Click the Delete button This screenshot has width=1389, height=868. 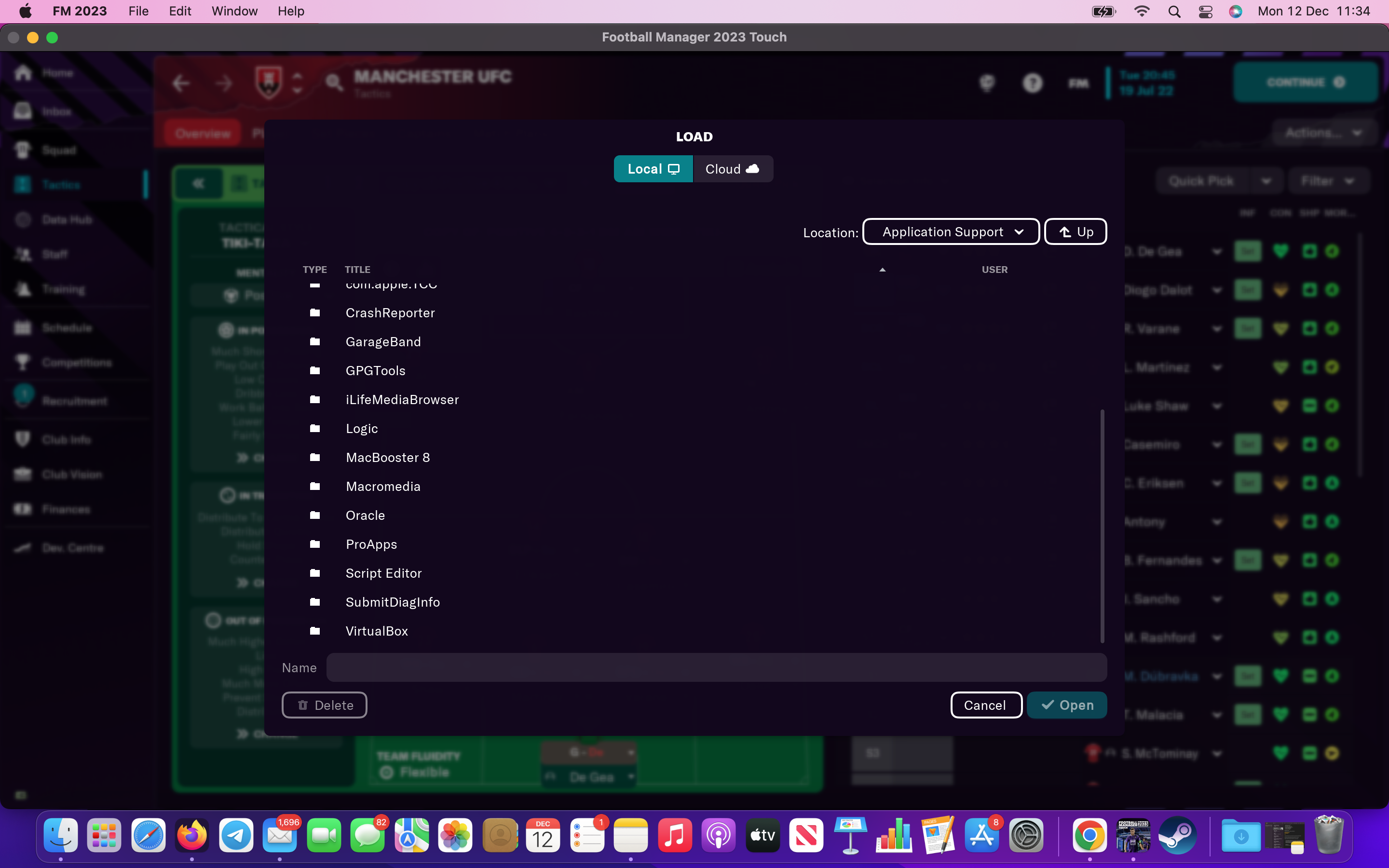(324, 705)
